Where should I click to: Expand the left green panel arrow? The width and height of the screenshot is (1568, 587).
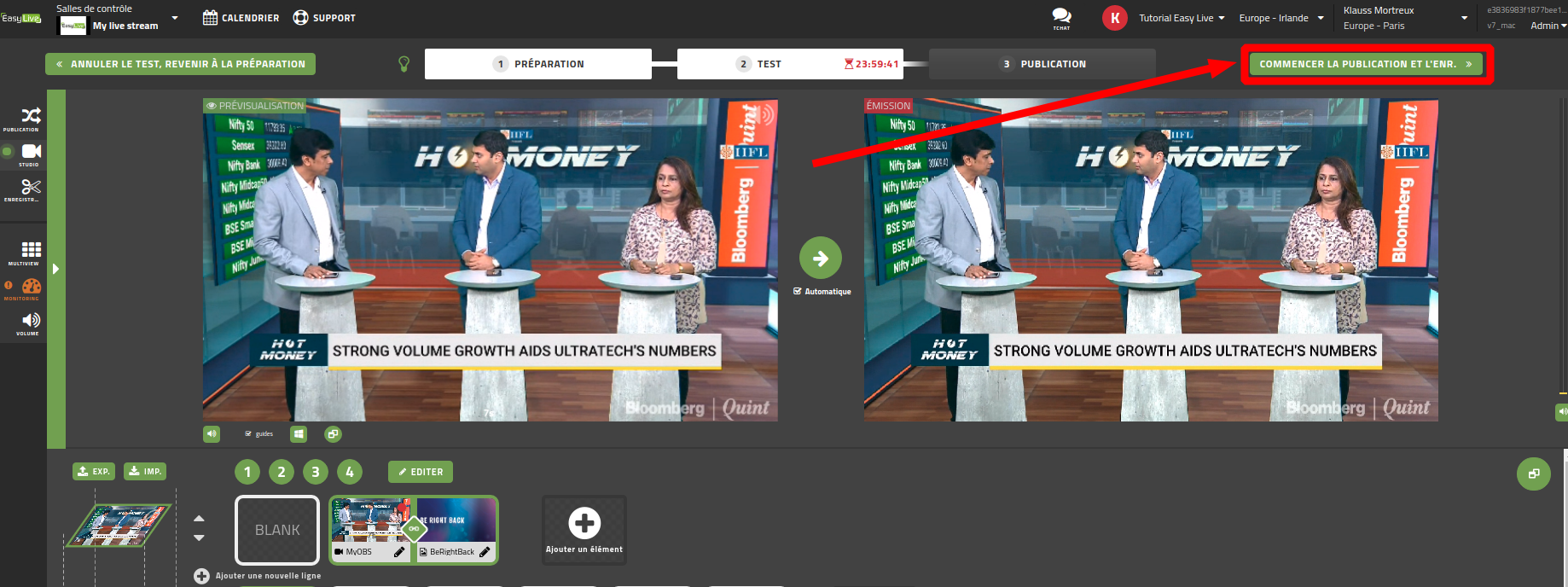pos(56,269)
